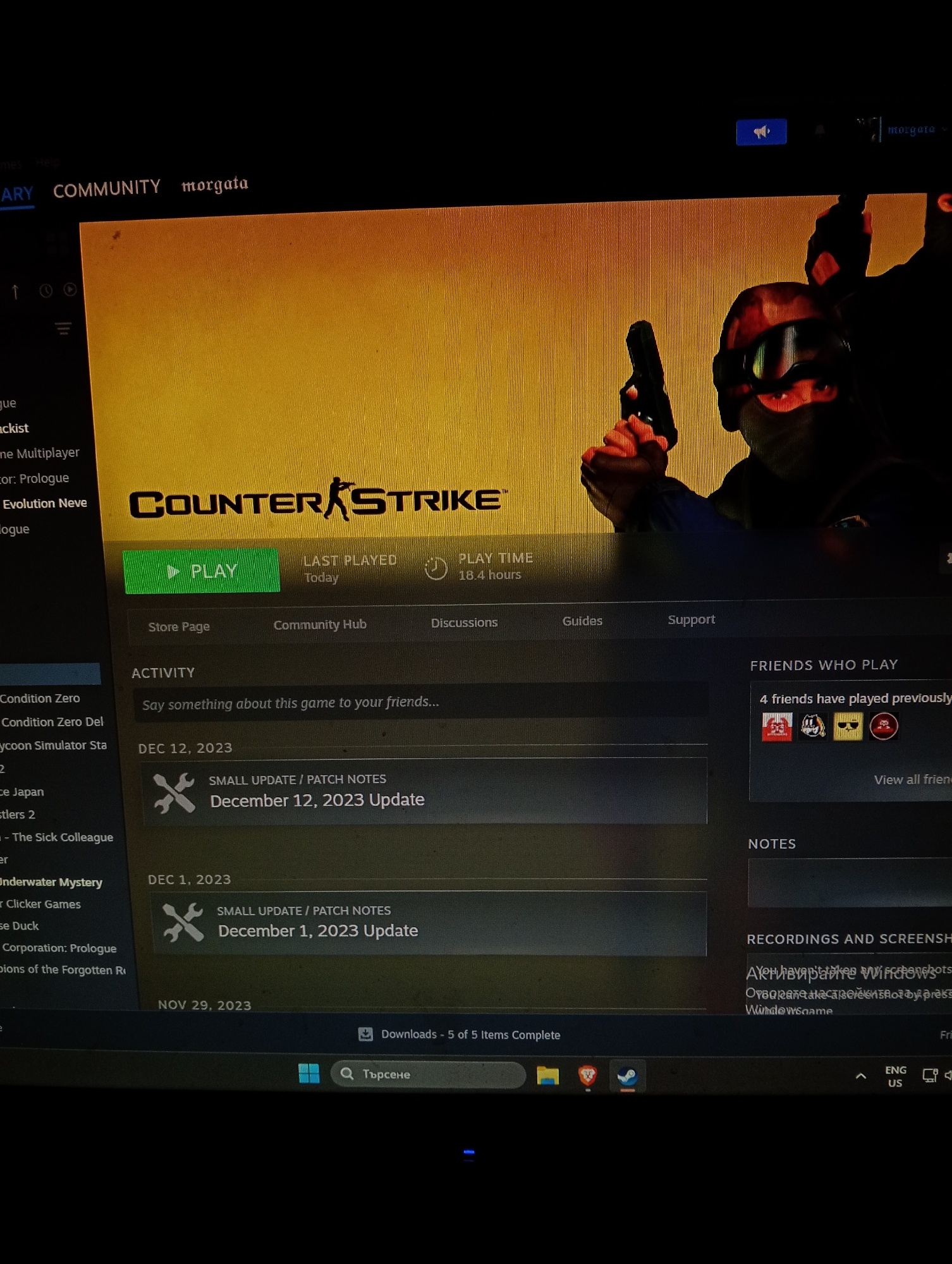Click the ENG US language indicator
The height and width of the screenshot is (1264, 952).
895,1076
